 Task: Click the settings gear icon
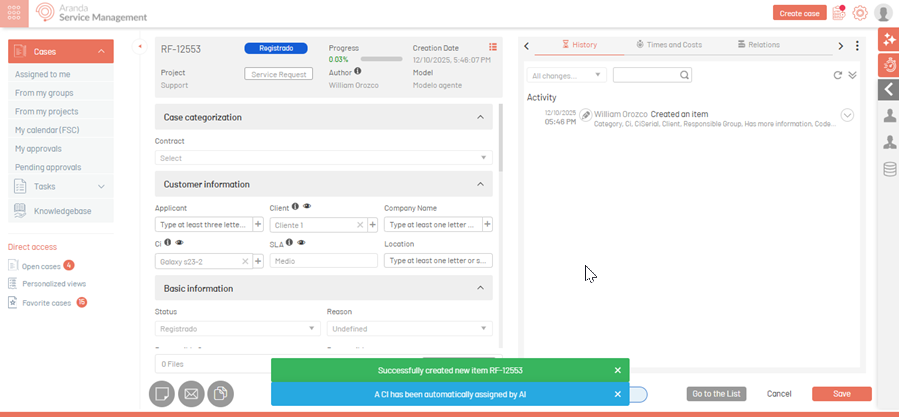coord(860,13)
